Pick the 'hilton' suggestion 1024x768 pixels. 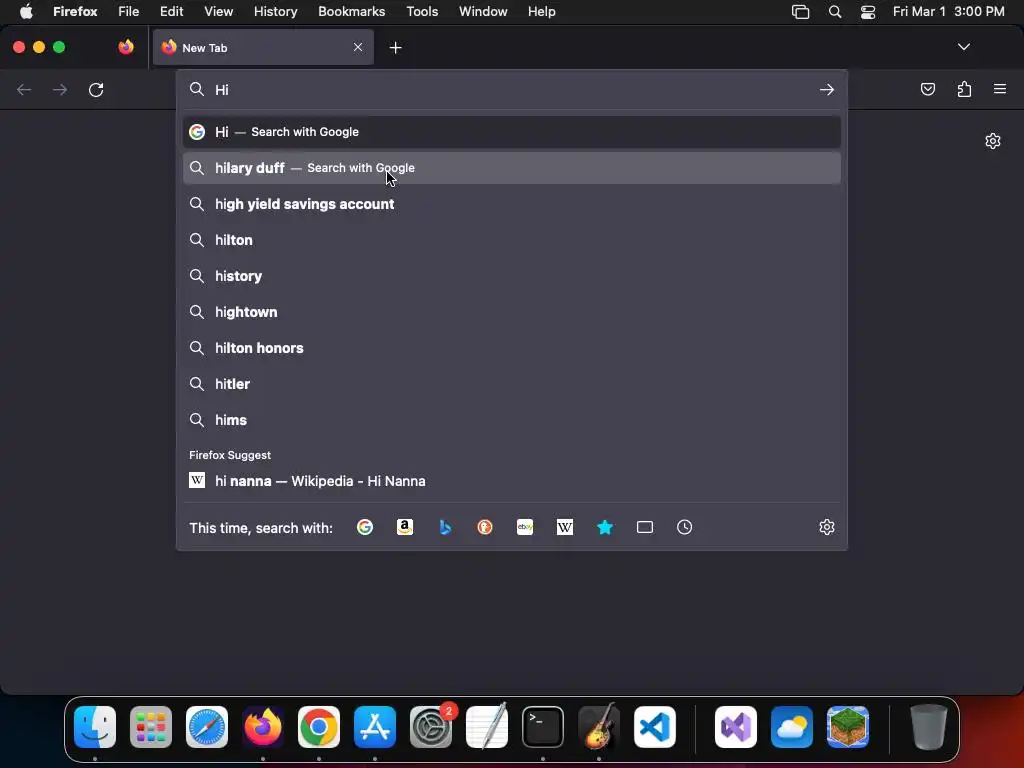(x=512, y=240)
